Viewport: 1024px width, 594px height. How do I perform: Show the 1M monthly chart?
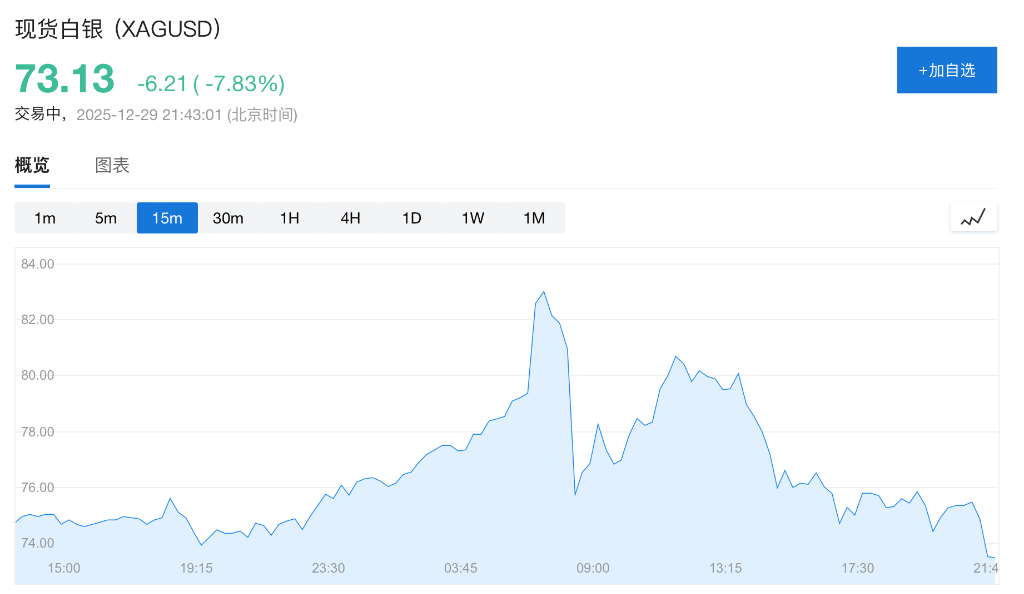click(x=534, y=218)
